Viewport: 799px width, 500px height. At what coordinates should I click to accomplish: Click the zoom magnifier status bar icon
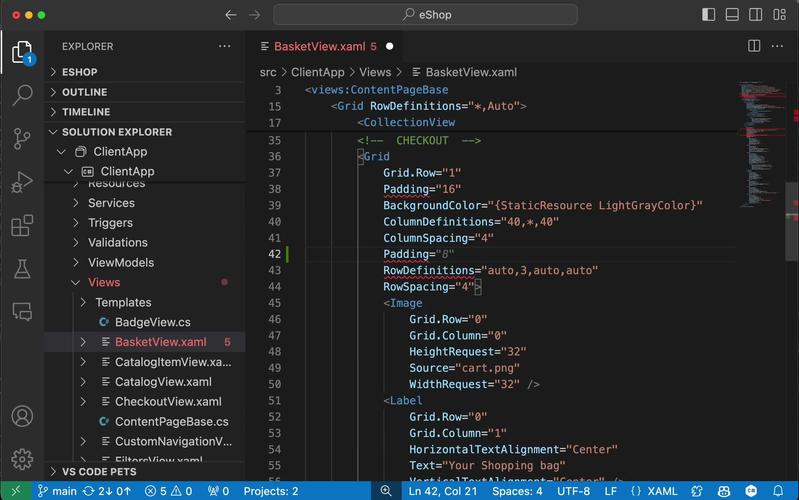pos(386,491)
